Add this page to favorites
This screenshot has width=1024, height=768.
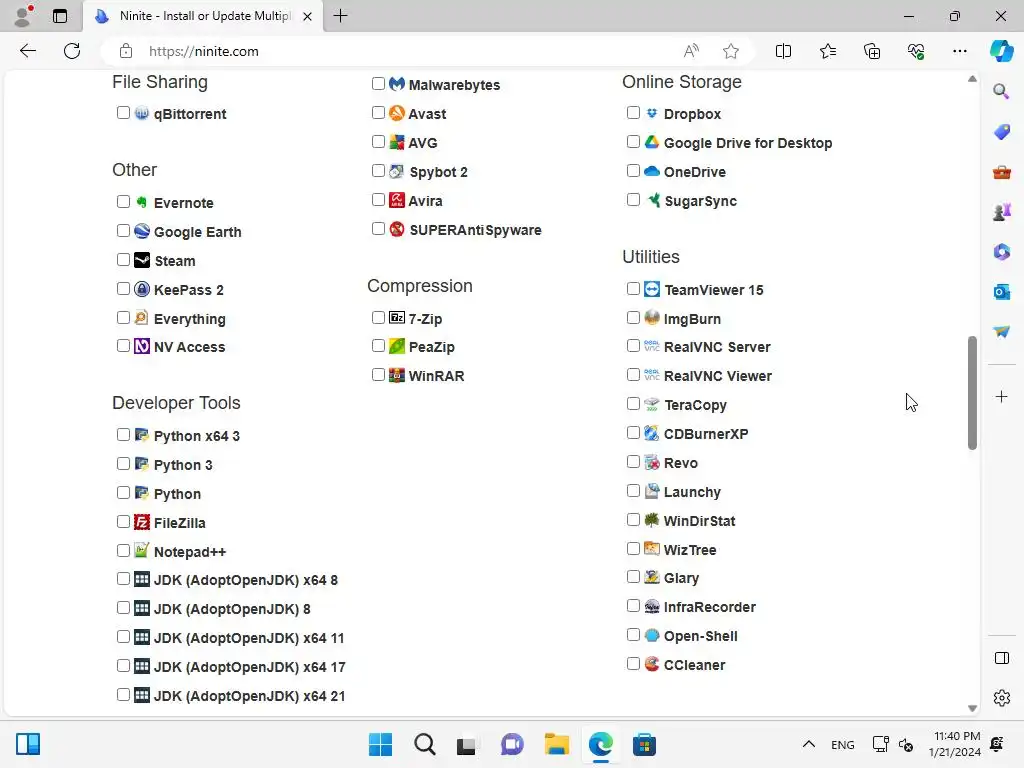point(731,51)
